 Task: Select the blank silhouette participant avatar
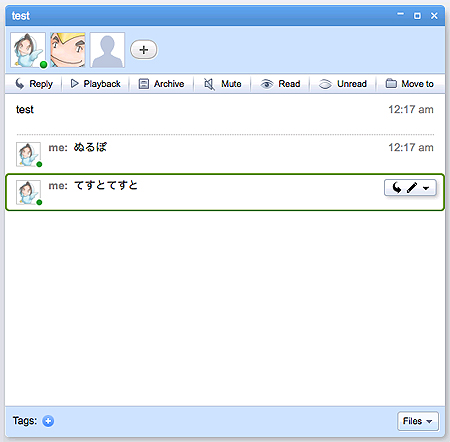click(x=107, y=50)
